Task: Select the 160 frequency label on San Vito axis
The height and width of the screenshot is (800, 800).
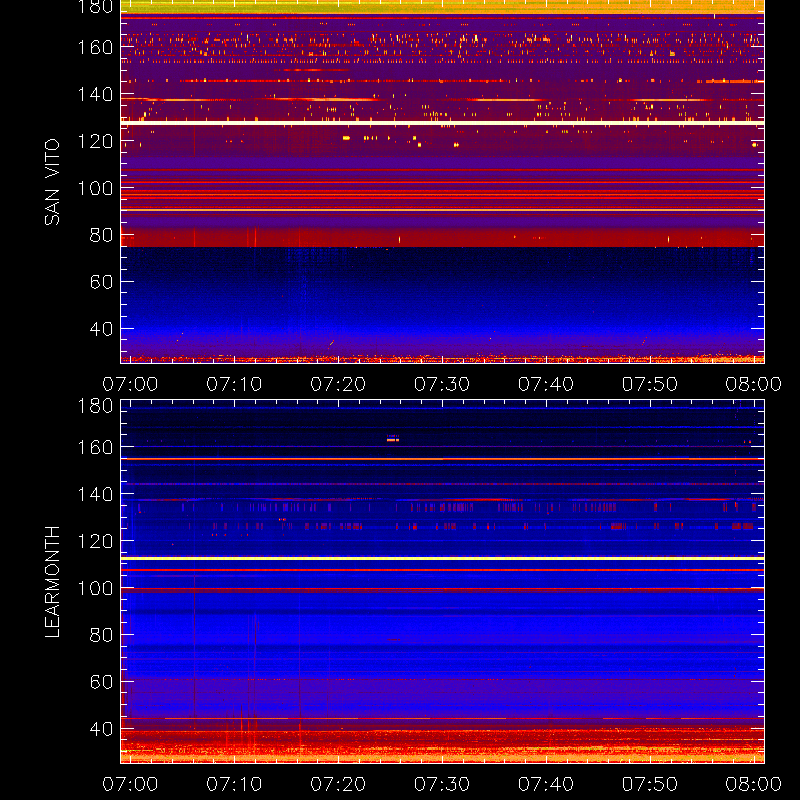Action: (x=95, y=47)
